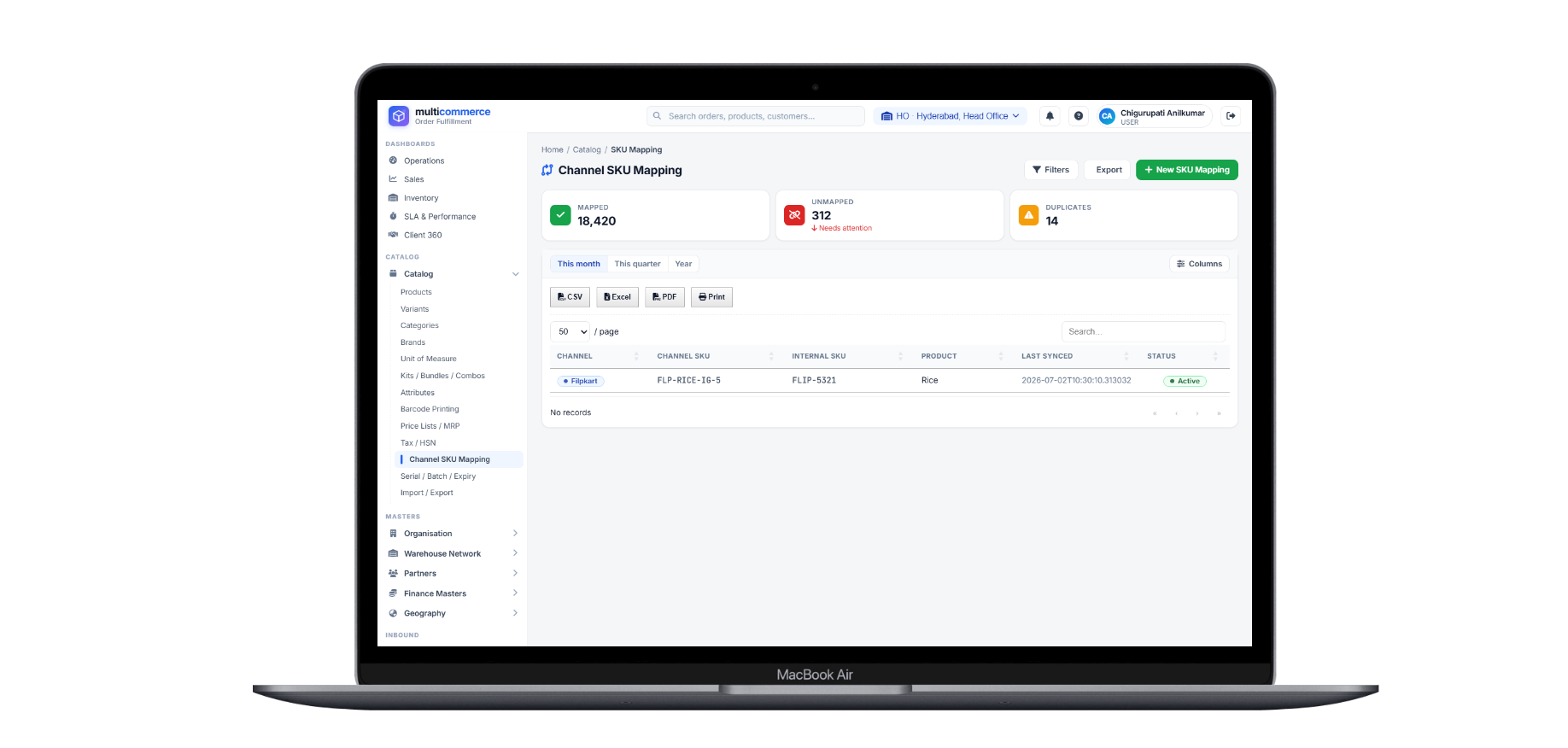Image resolution: width=1568 pixels, height=748 pixels.
Task: Open the Head Office location dropdown
Action: click(951, 116)
